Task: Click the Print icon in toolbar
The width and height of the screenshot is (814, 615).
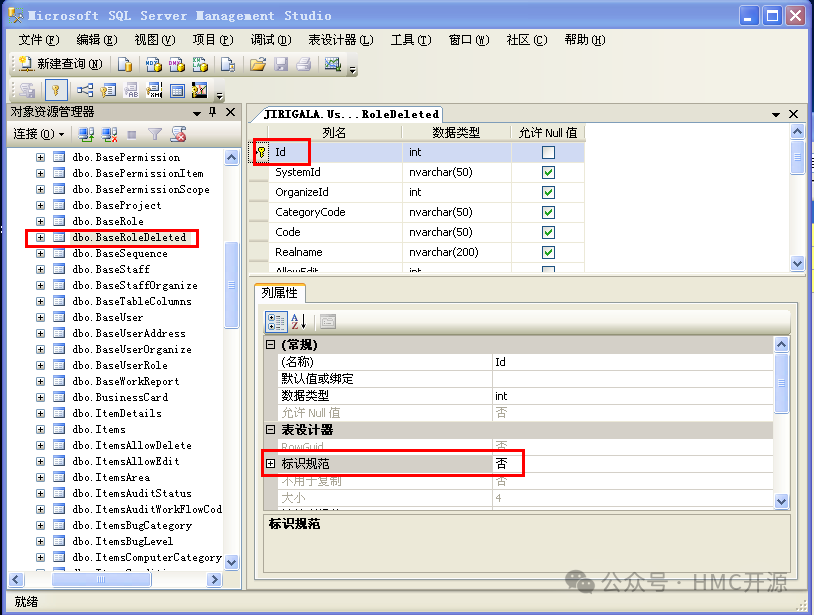Action: 304,64
